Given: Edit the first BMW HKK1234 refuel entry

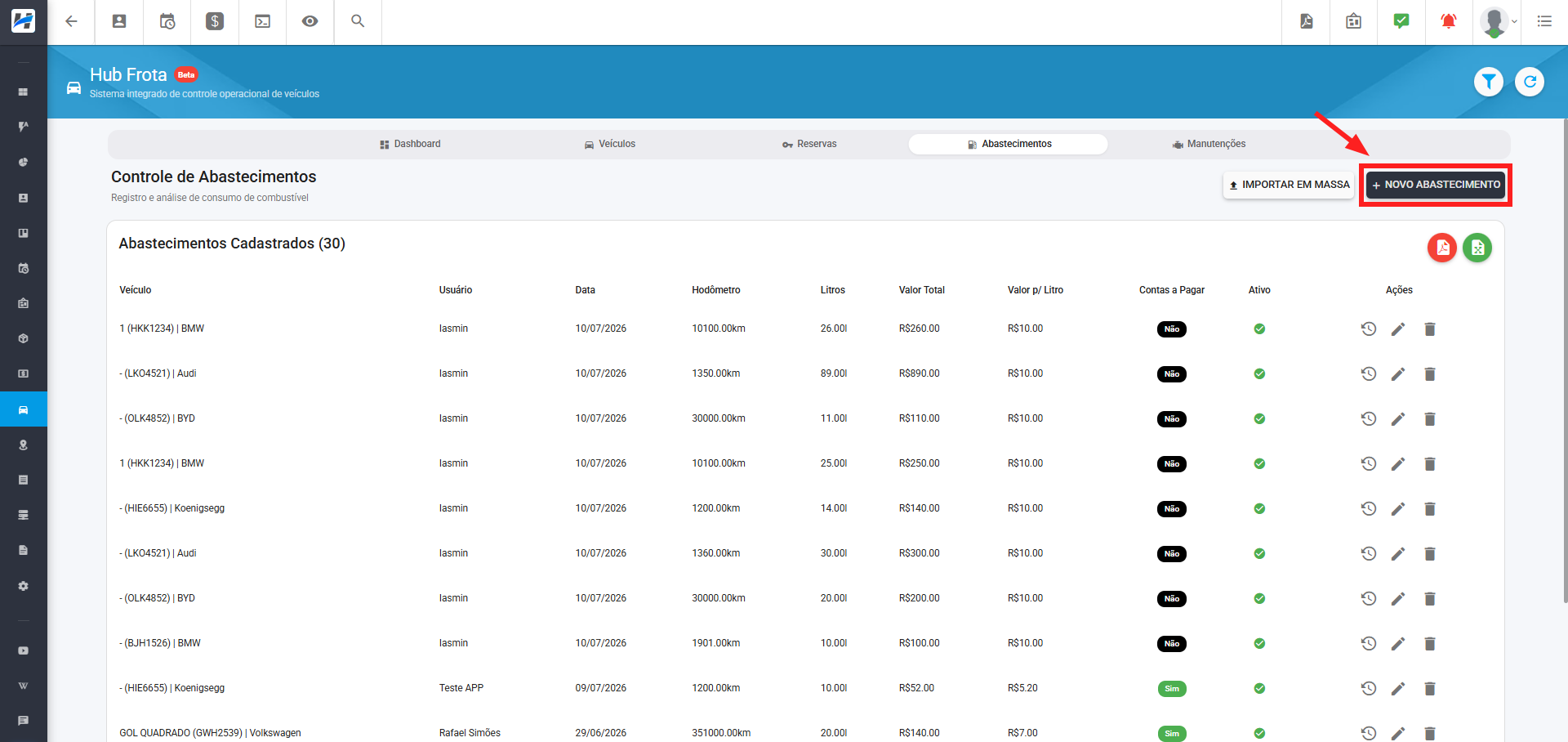Looking at the screenshot, I should 1398,329.
